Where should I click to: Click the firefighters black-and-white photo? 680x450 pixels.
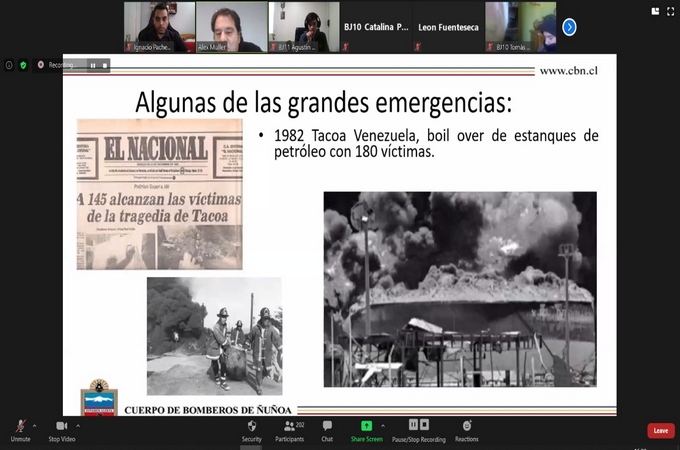[215, 336]
